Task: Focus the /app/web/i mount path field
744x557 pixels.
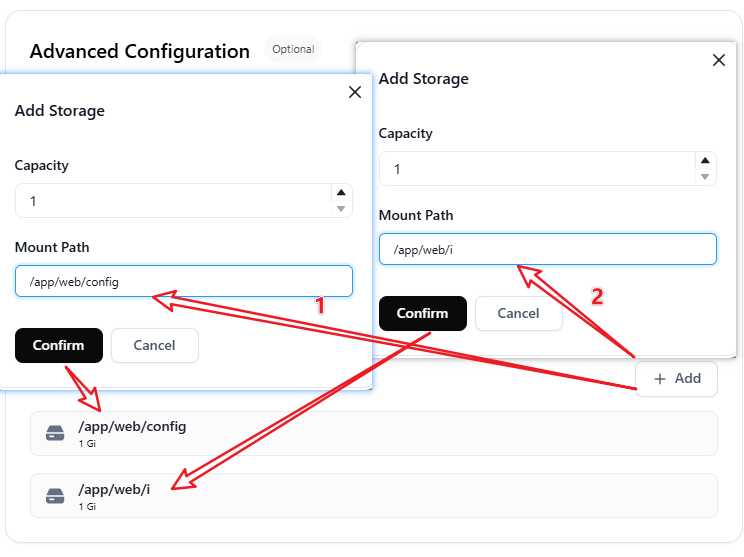Action: [x=548, y=249]
